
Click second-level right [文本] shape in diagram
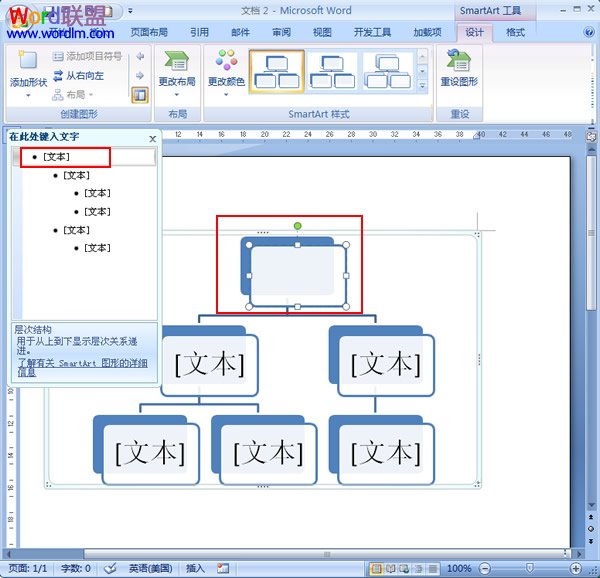click(x=386, y=365)
